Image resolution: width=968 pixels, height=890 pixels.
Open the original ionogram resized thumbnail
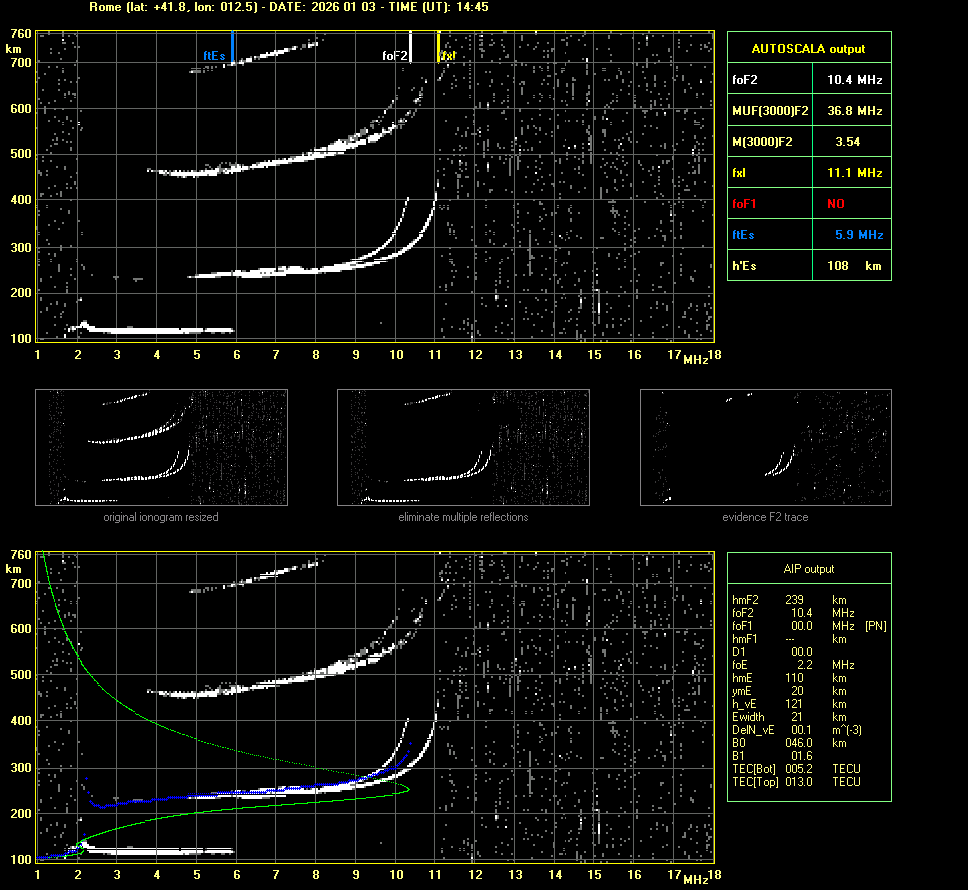click(161, 447)
